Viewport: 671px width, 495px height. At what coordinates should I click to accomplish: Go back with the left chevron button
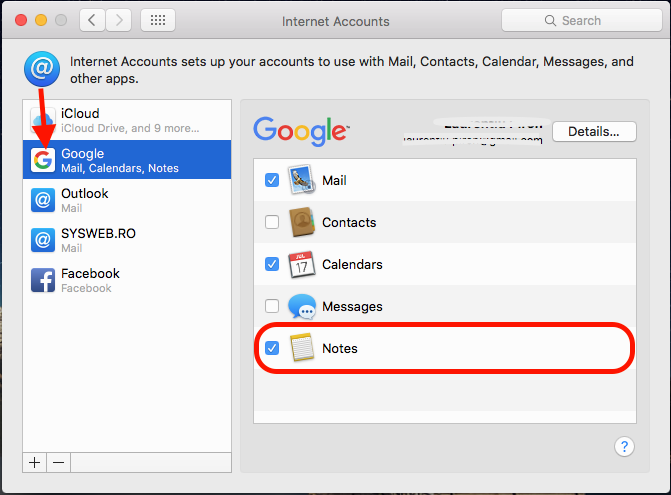point(92,20)
